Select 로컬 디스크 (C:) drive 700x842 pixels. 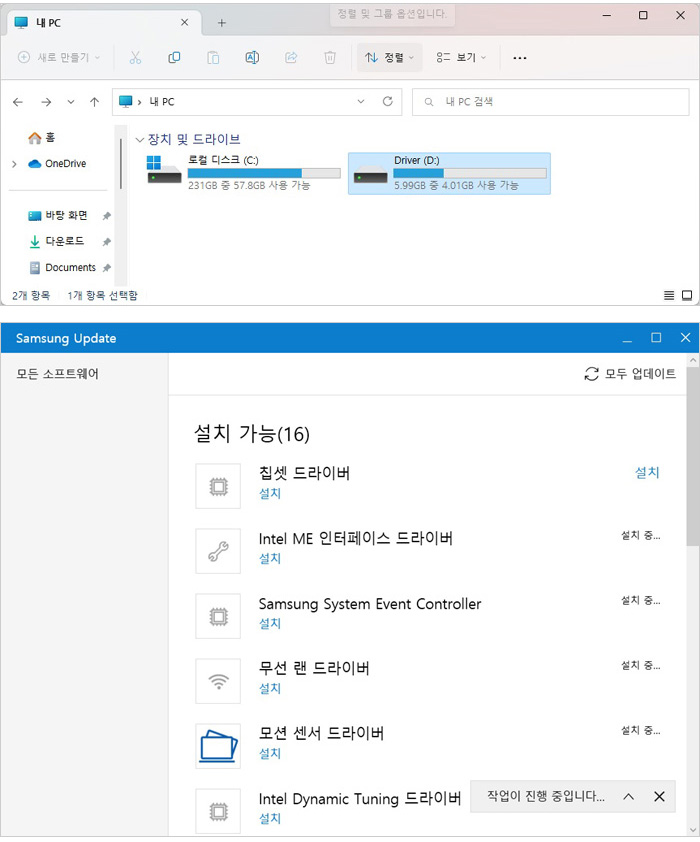pos(244,173)
